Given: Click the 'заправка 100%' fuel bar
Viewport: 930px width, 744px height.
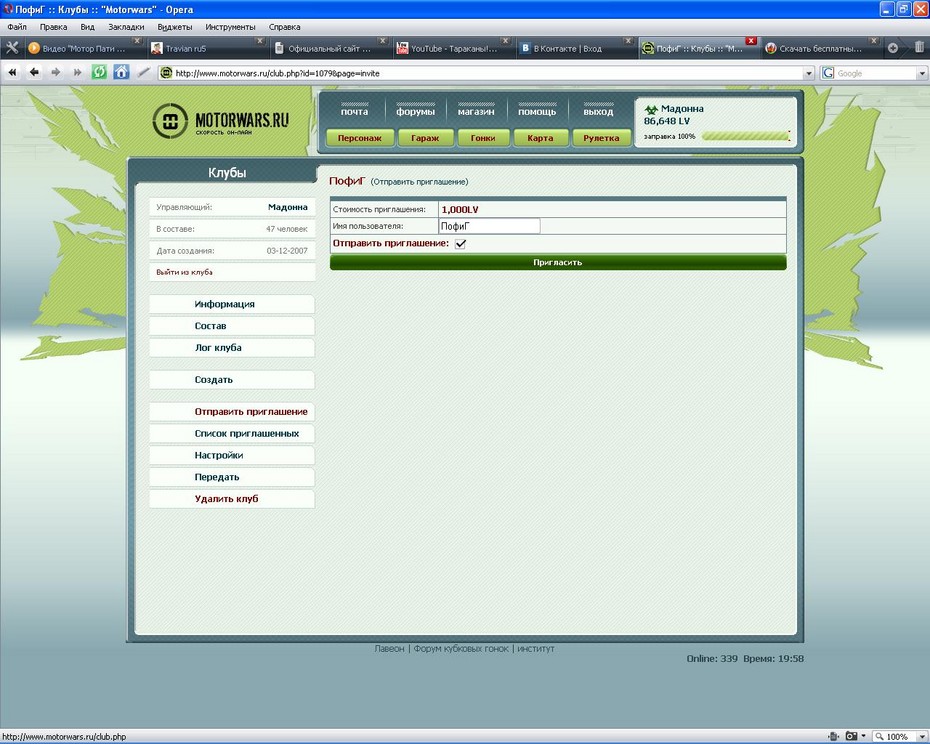Looking at the screenshot, I should tap(745, 136).
